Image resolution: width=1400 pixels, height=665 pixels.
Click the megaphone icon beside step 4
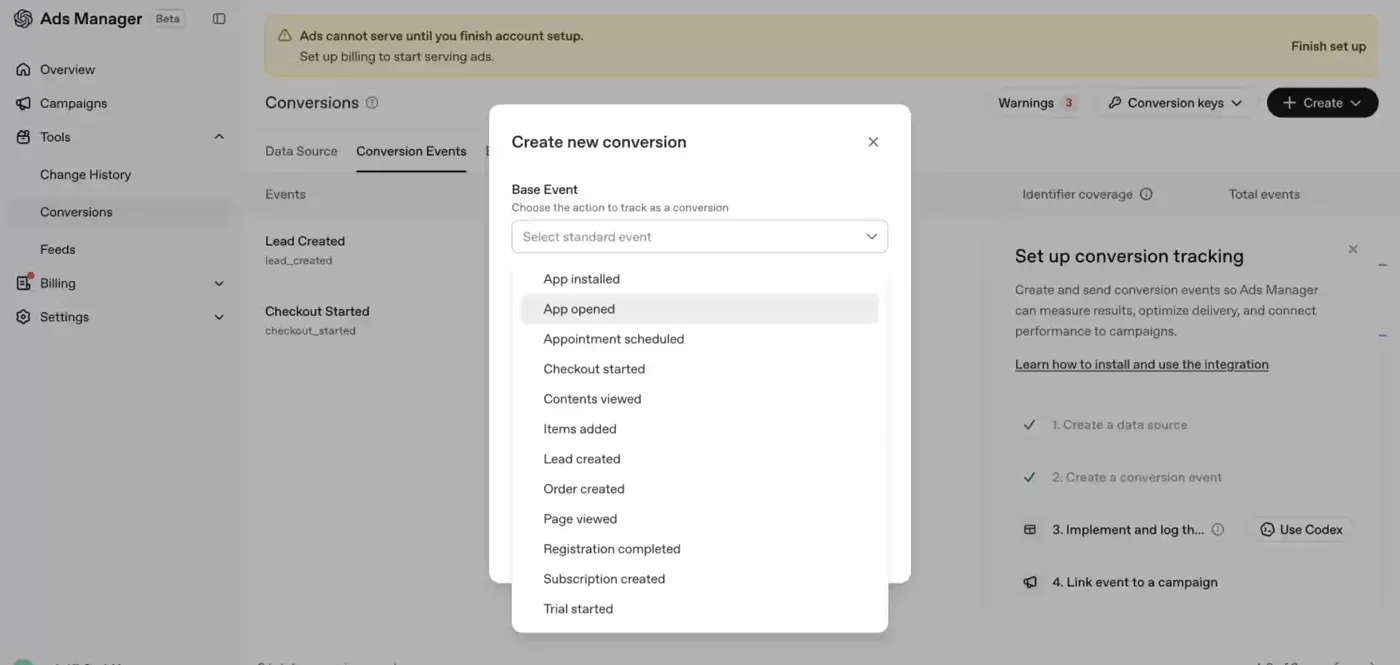point(1030,582)
